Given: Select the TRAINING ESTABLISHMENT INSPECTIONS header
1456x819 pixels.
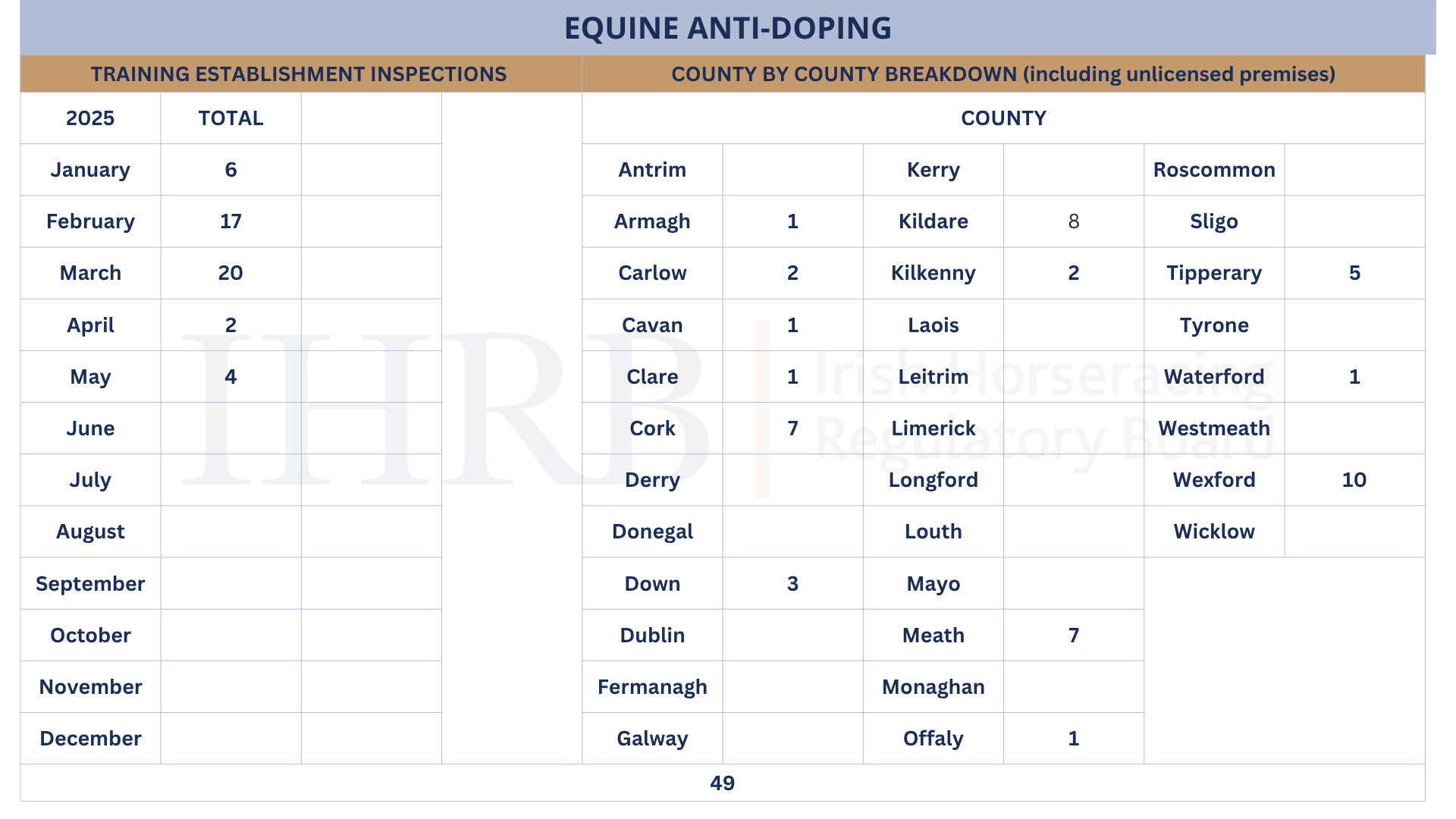Looking at the screenshot, I should 299,74.
